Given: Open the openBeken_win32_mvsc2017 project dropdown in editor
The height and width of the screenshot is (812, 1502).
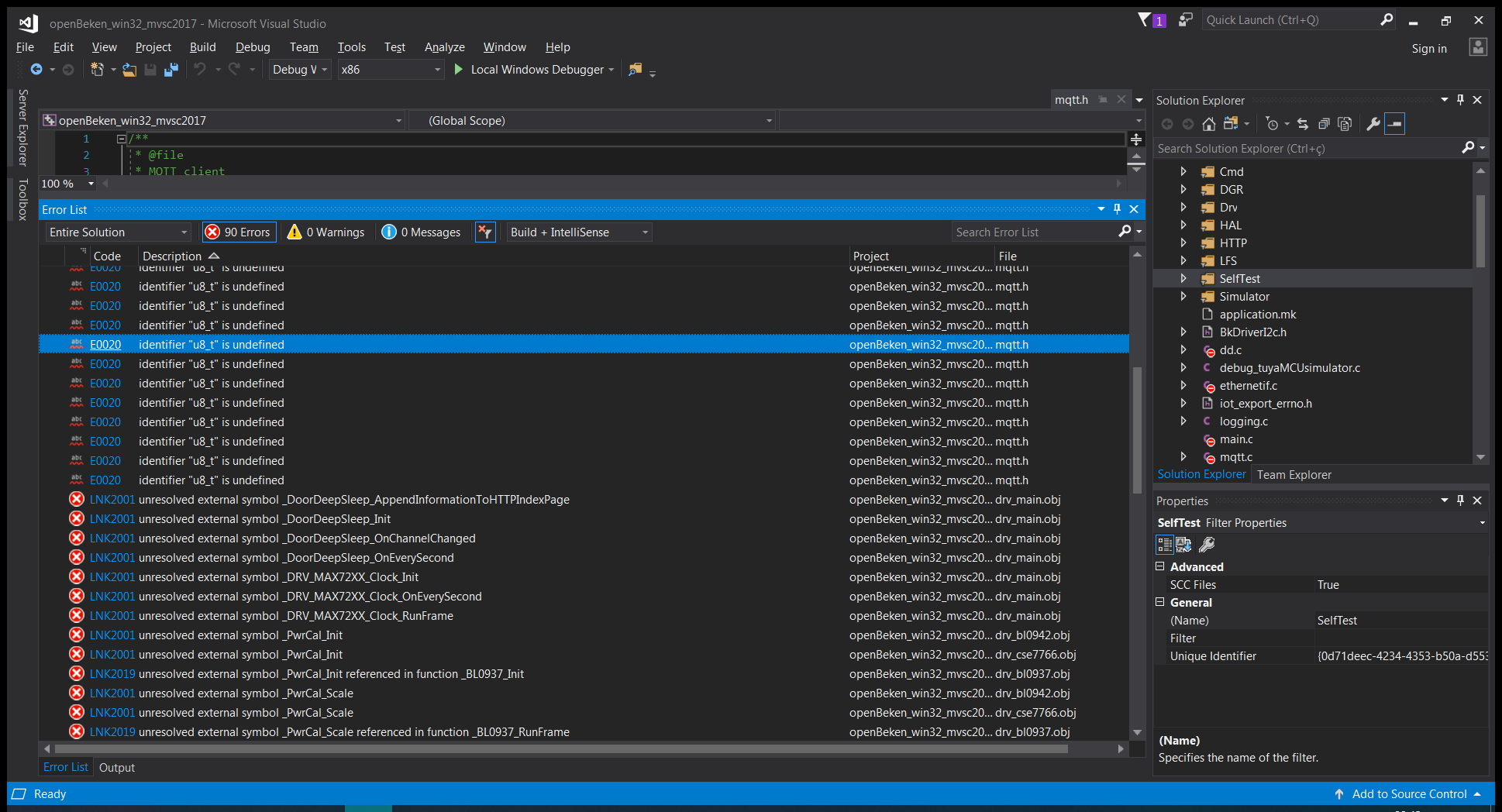Looking at the screenshot, I should 223,121.
